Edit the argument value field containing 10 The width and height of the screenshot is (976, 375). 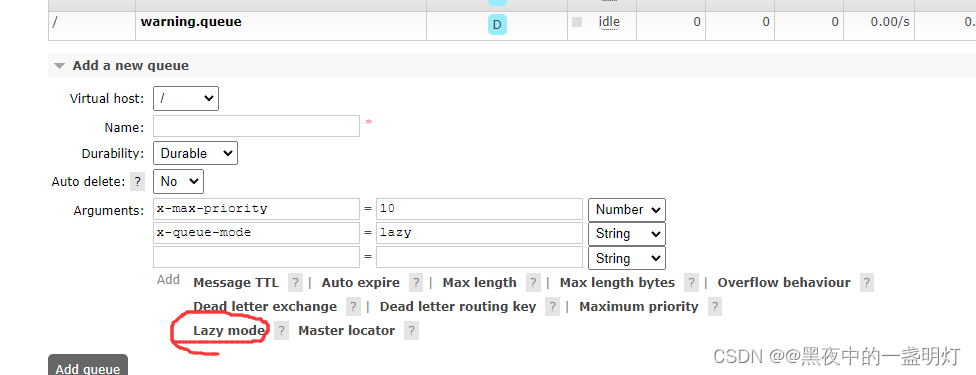[x=479, y=209]
